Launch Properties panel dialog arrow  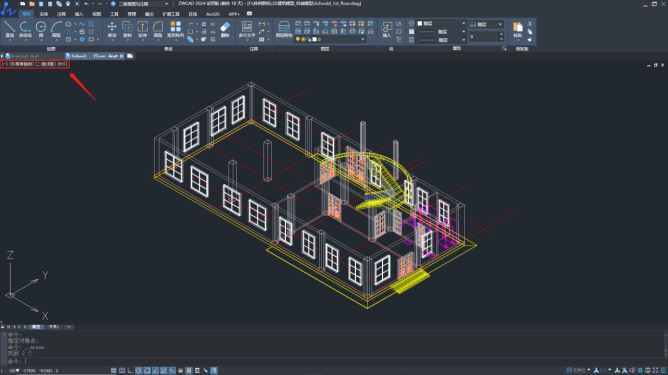pyautogui.click(x=504, y=49)
